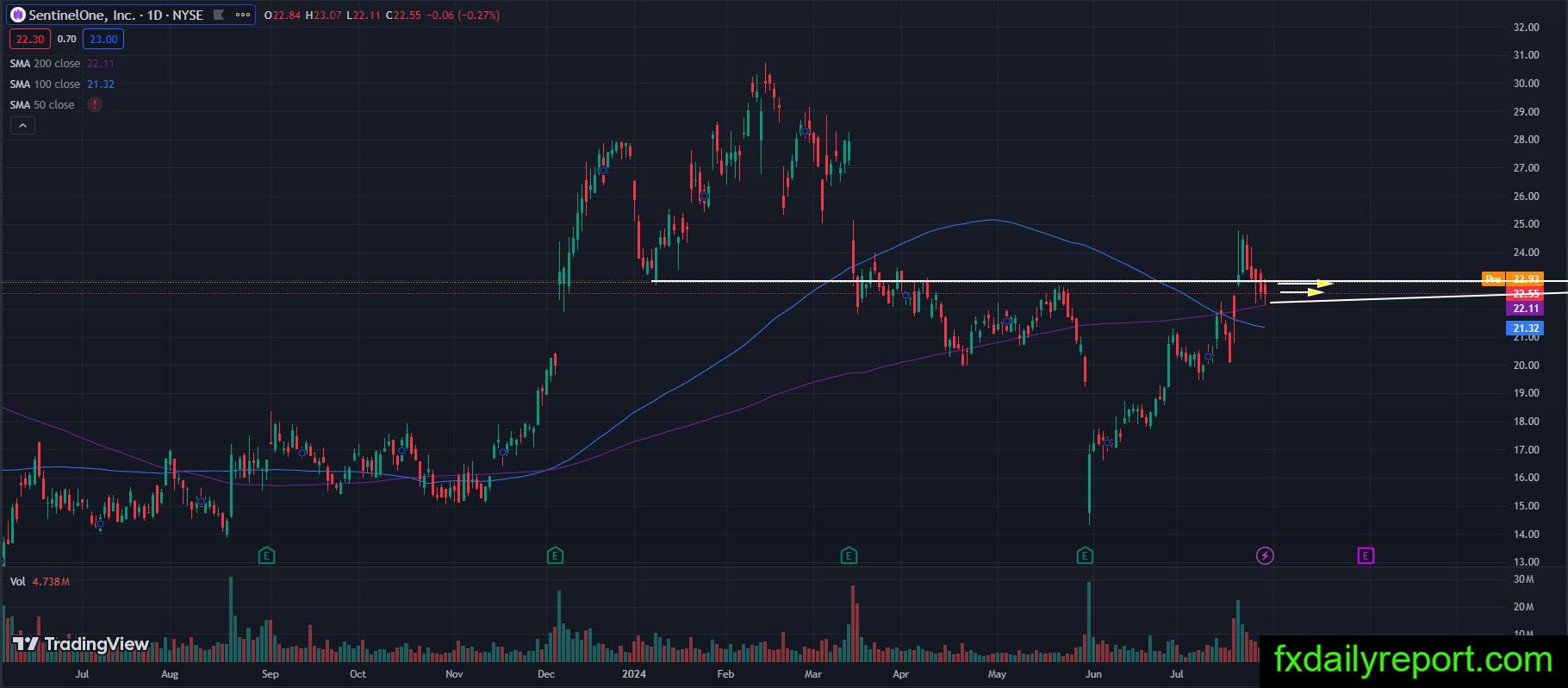Click the orange Pre 22.93 price label
The width and height of the screenshot is (1568, 688).
(x=1512, y=279)
